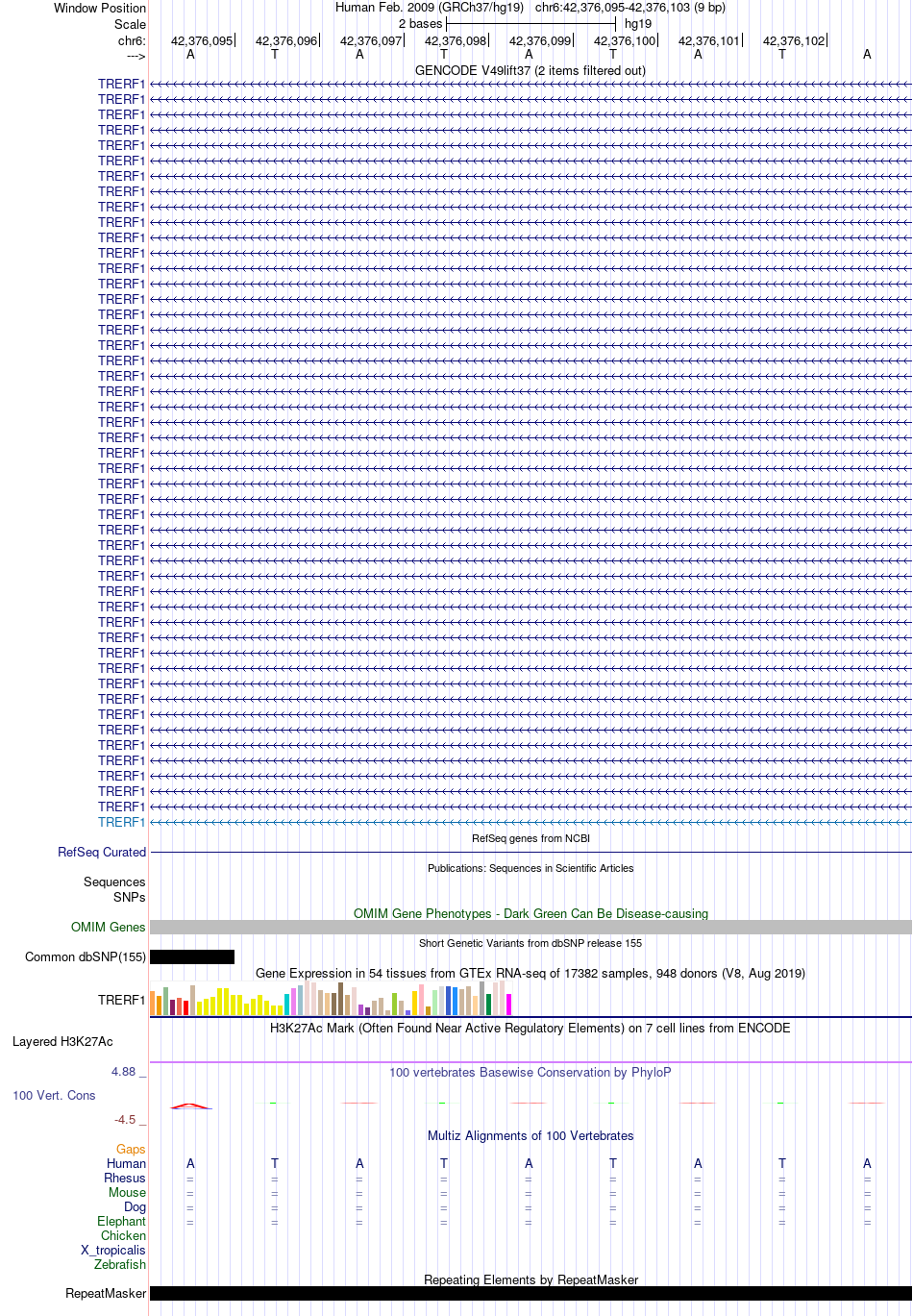This screenshot has width=913, height=1316.
Task: Click the cyan bar in GTEx expression chart
Action: coord(286,1005)
